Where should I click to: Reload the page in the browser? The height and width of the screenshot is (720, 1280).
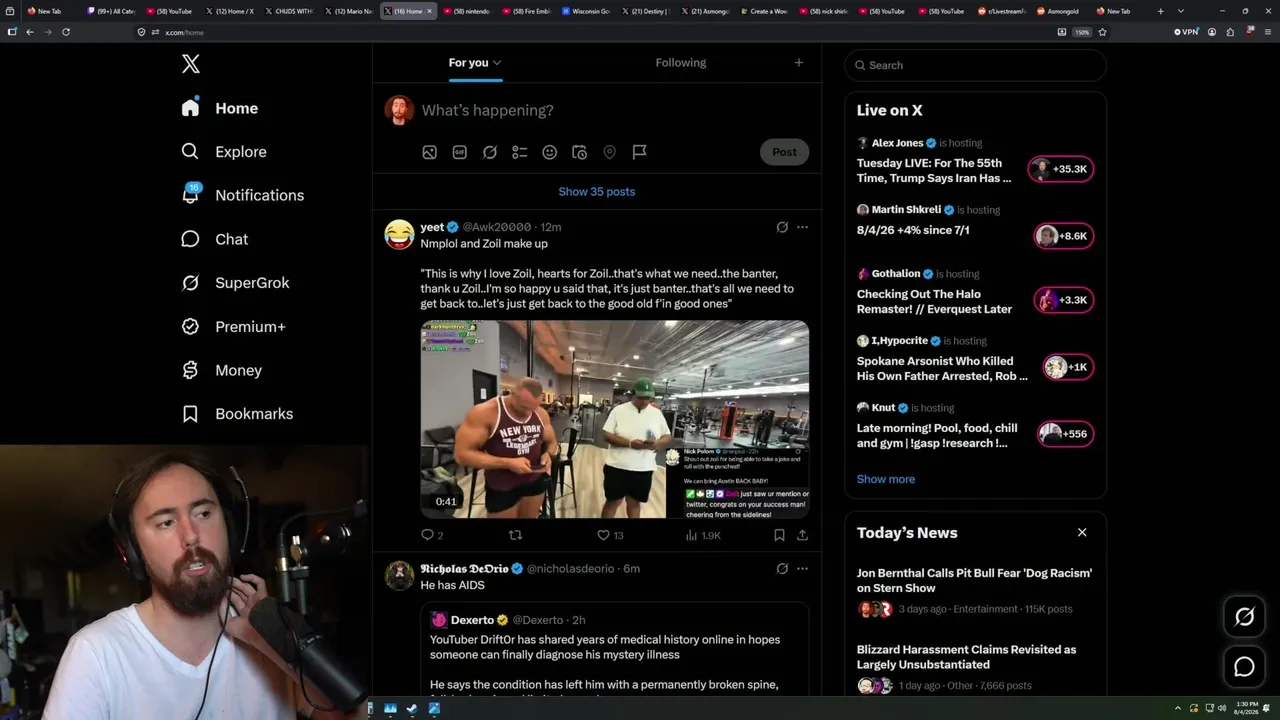tap(66, 32)
